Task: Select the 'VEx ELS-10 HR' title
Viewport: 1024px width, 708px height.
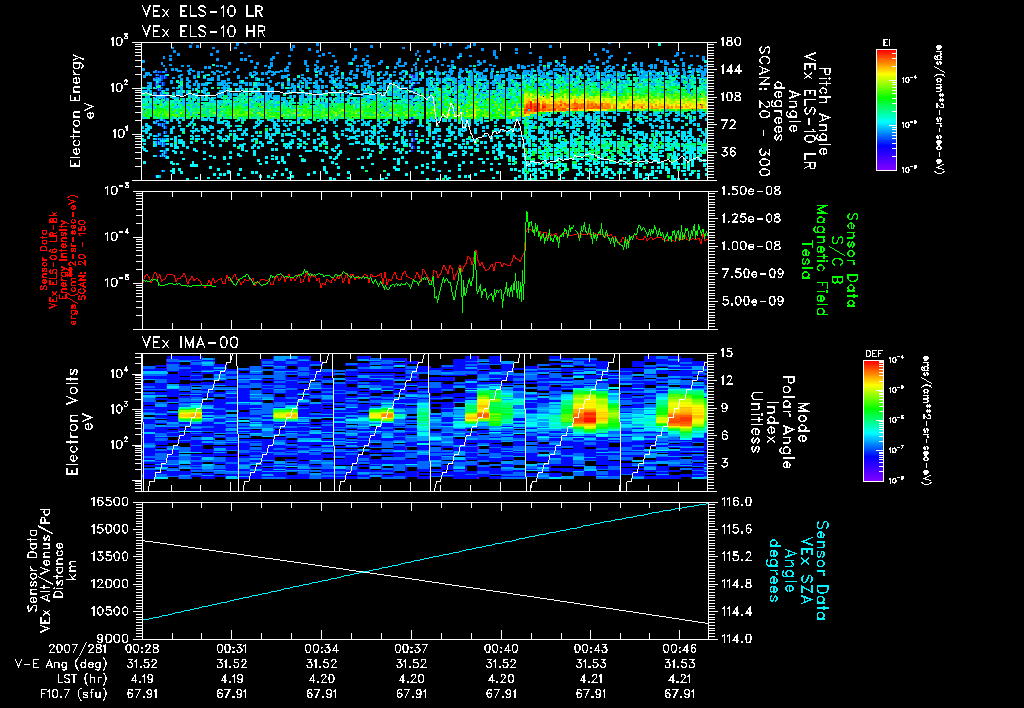Action: pos(203,31)
